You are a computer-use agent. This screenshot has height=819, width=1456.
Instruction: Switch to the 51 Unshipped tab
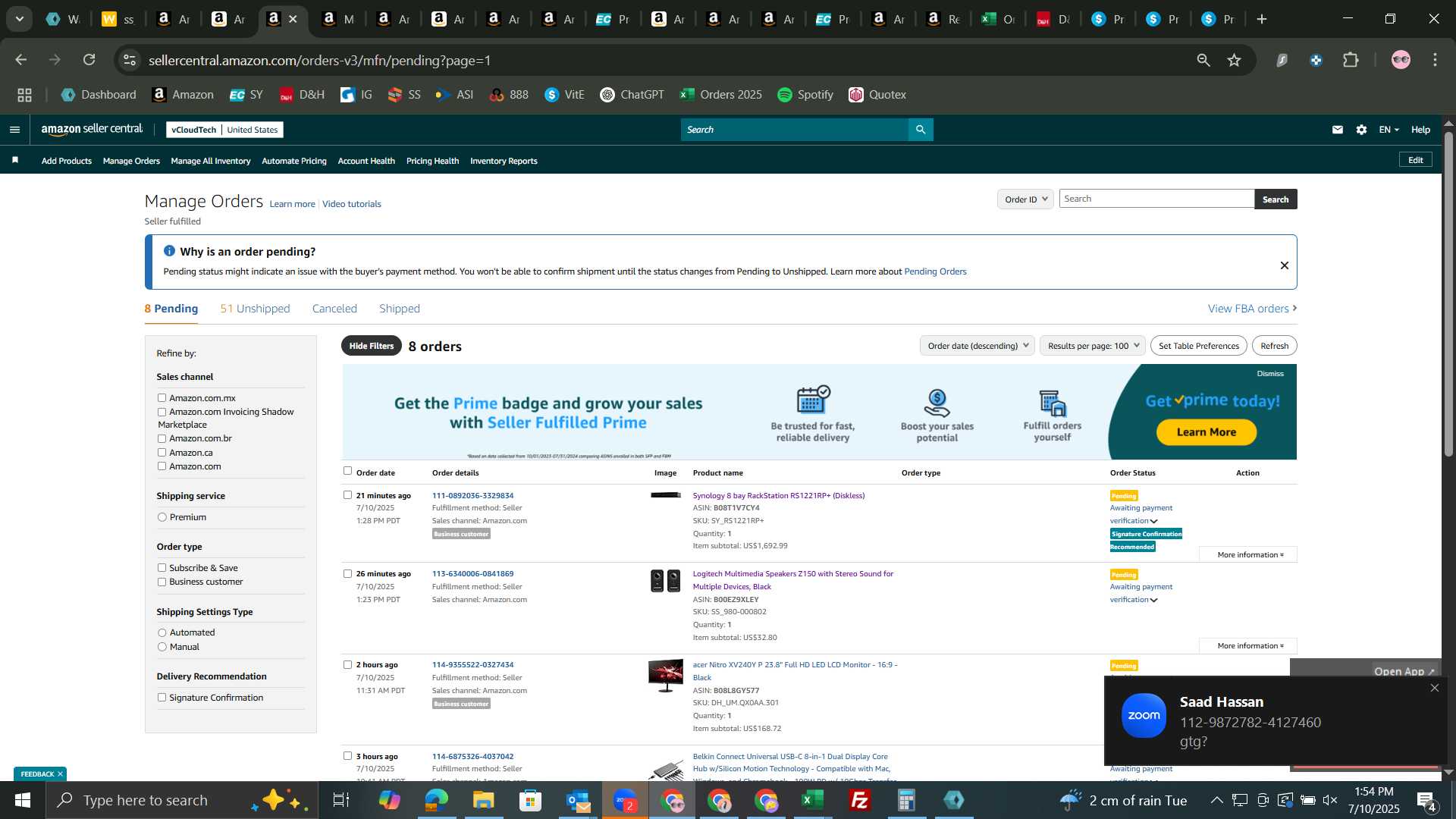(x=255, y=309)
